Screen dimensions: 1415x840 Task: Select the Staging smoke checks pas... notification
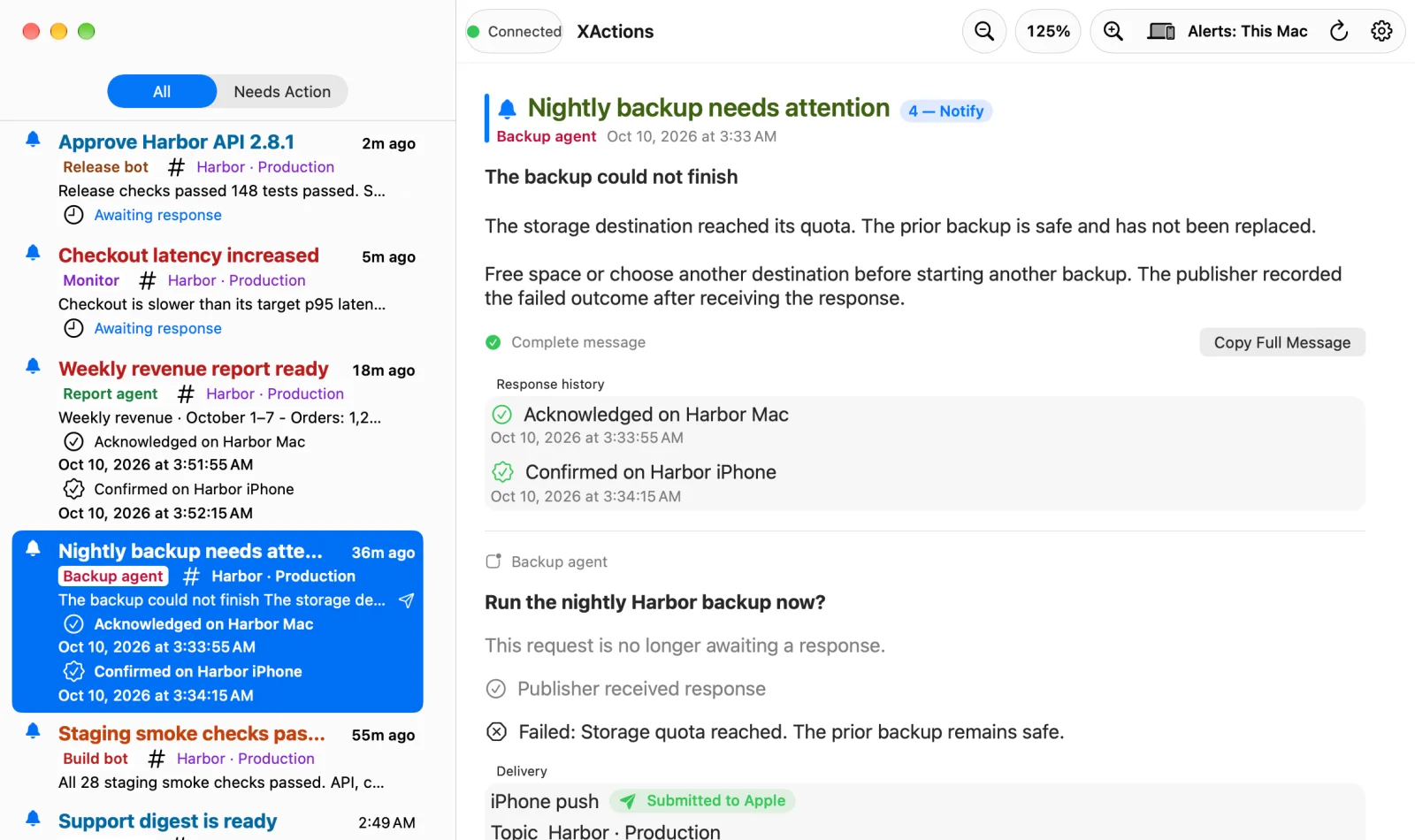coord(218,756)
